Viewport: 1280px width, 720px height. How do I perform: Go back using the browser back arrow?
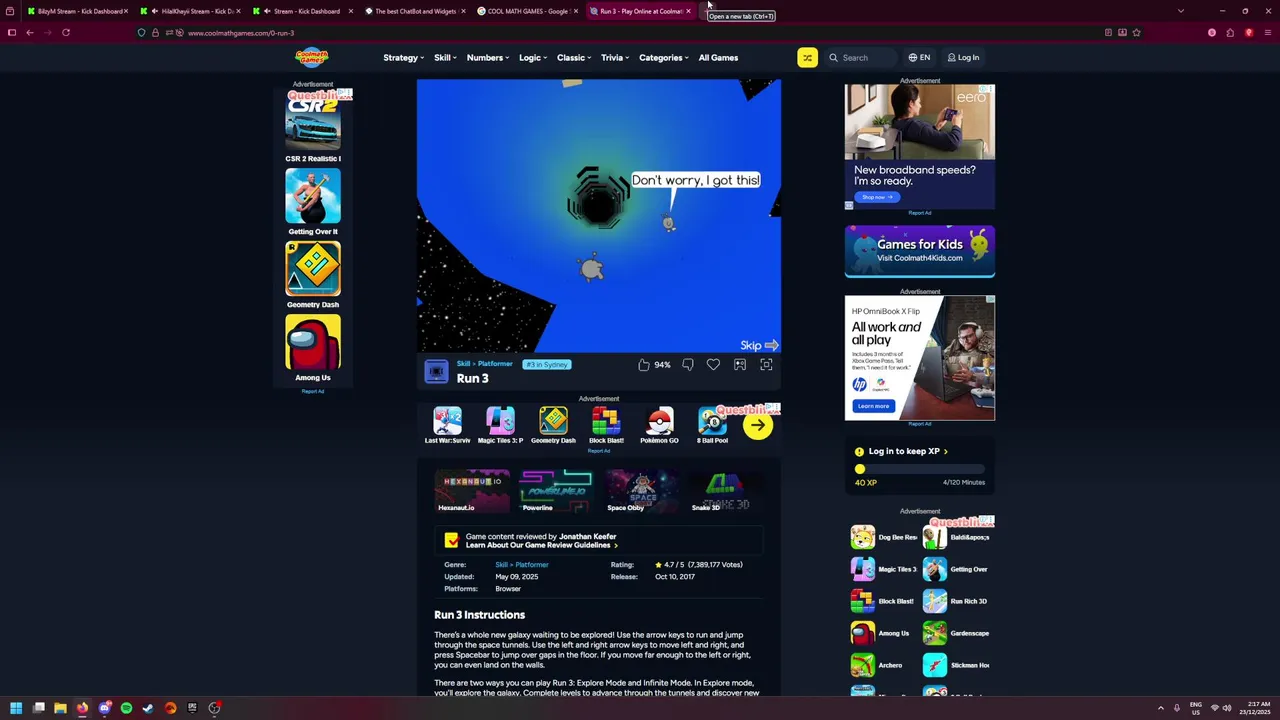point(30,33)
